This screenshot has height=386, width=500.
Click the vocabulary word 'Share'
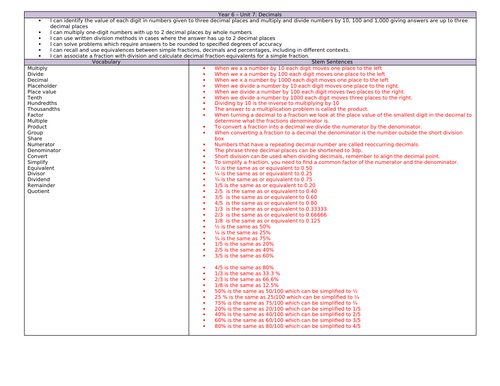(35, 139)
